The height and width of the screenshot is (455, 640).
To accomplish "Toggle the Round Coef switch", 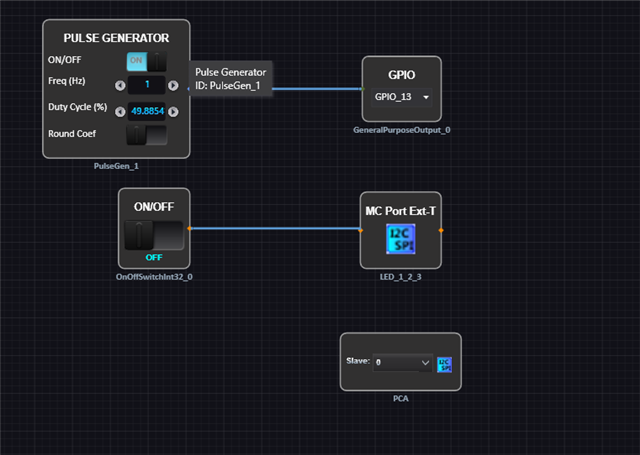I will point(147,135).
